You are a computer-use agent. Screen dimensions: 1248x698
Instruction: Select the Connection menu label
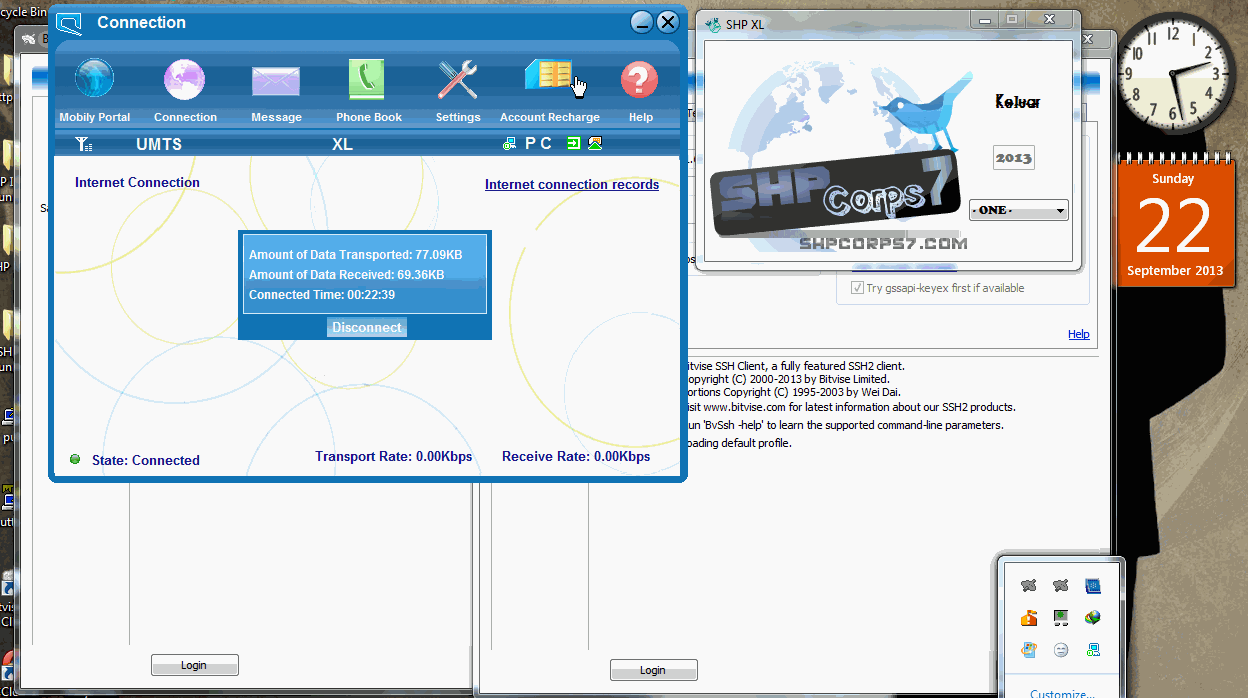click(185, 117)
